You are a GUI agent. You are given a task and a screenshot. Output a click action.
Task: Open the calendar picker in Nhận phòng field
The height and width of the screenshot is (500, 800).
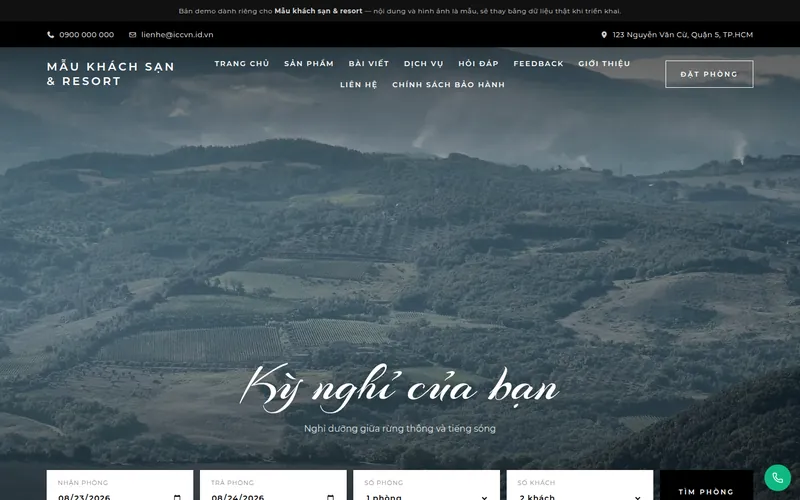(x=177, y=497)
